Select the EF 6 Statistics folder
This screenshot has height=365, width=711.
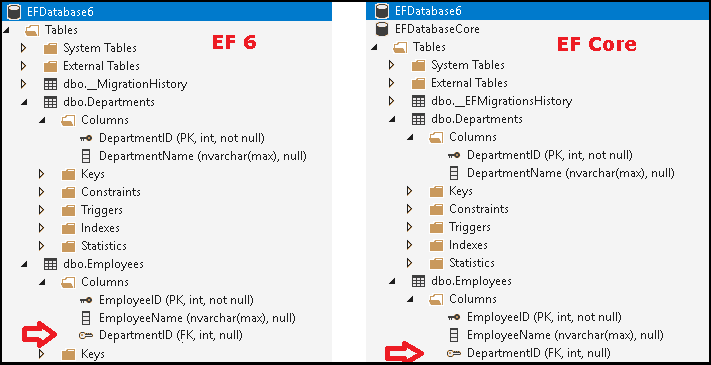(x=104, y=246)
